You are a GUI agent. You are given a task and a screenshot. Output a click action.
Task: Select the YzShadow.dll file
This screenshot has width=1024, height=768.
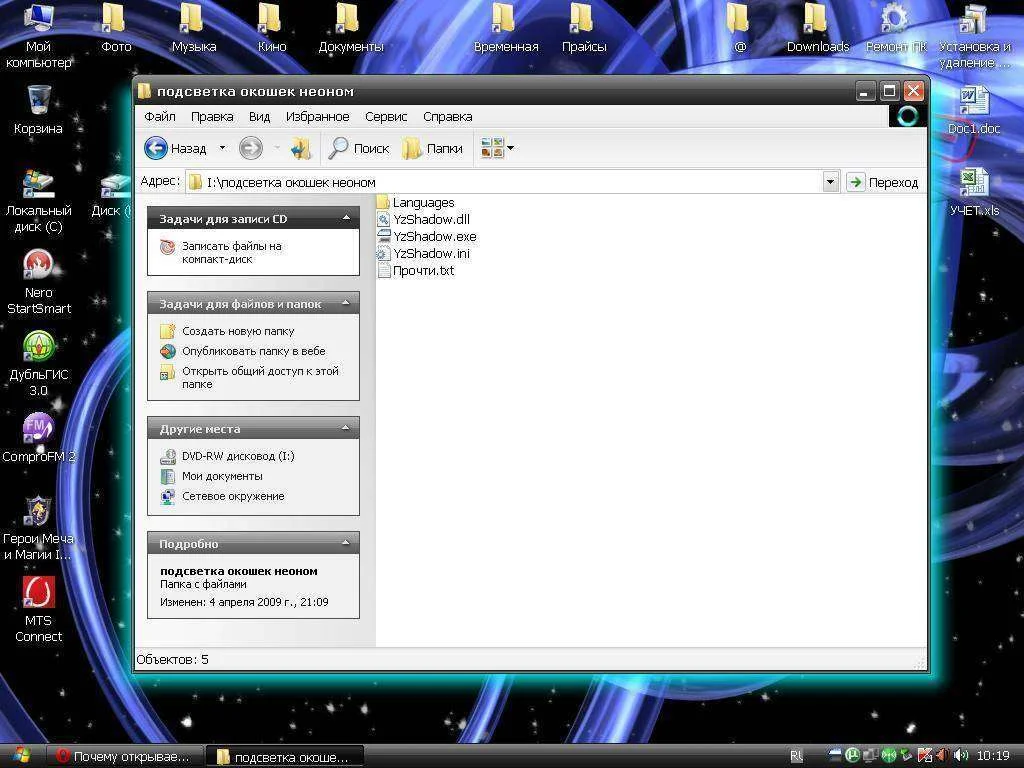[430, 220]
